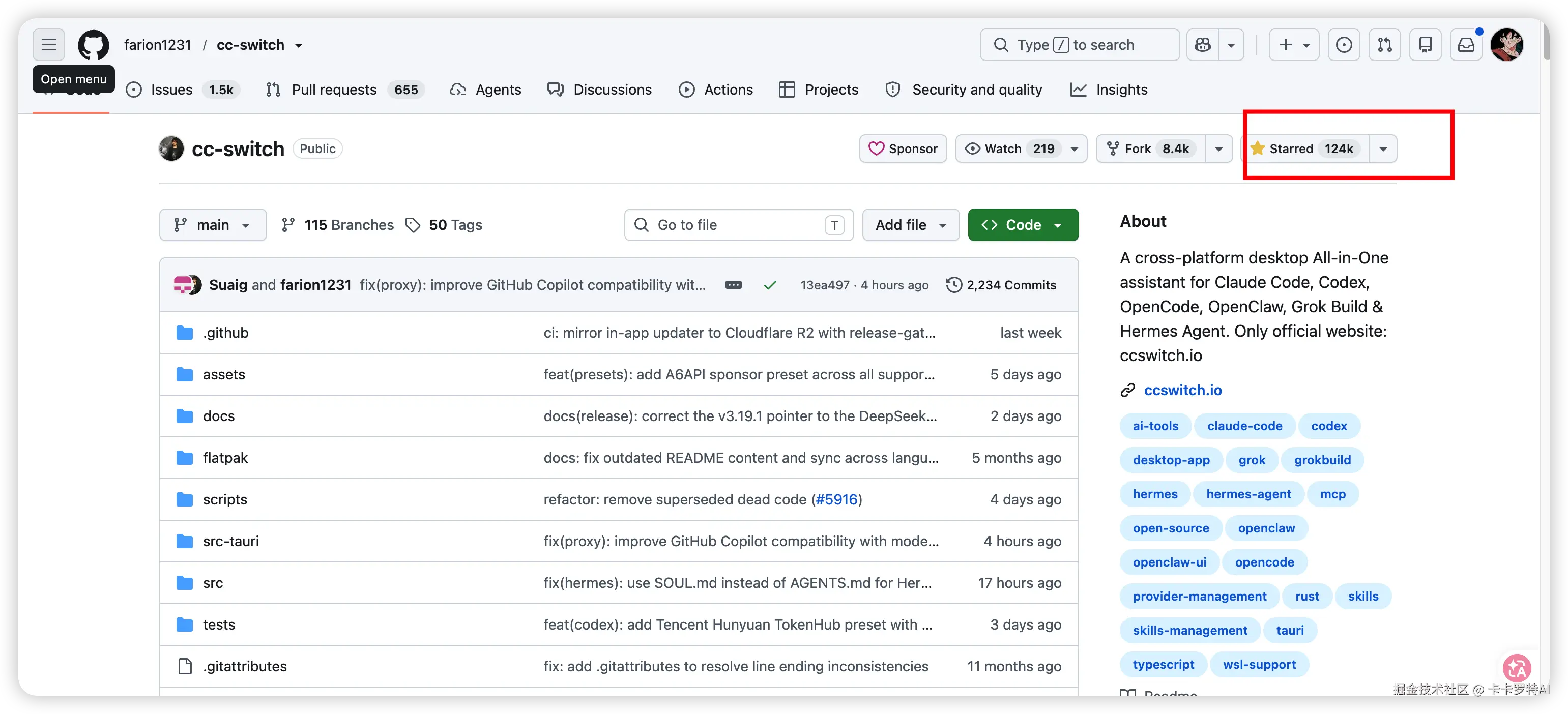Open the Create new plus dropdown

pos(1293,44)
